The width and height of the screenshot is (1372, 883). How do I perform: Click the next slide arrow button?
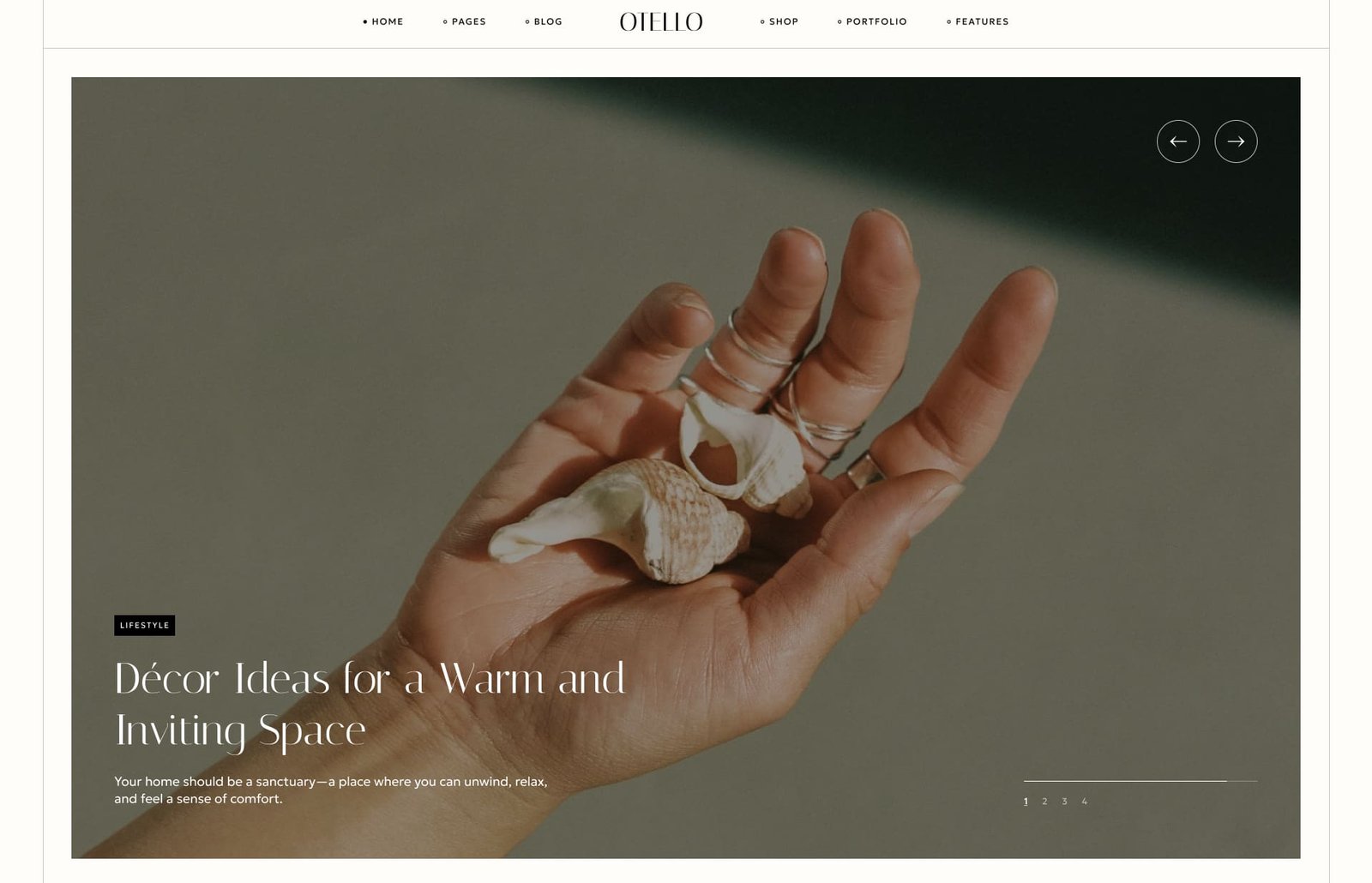(1236, 141)
